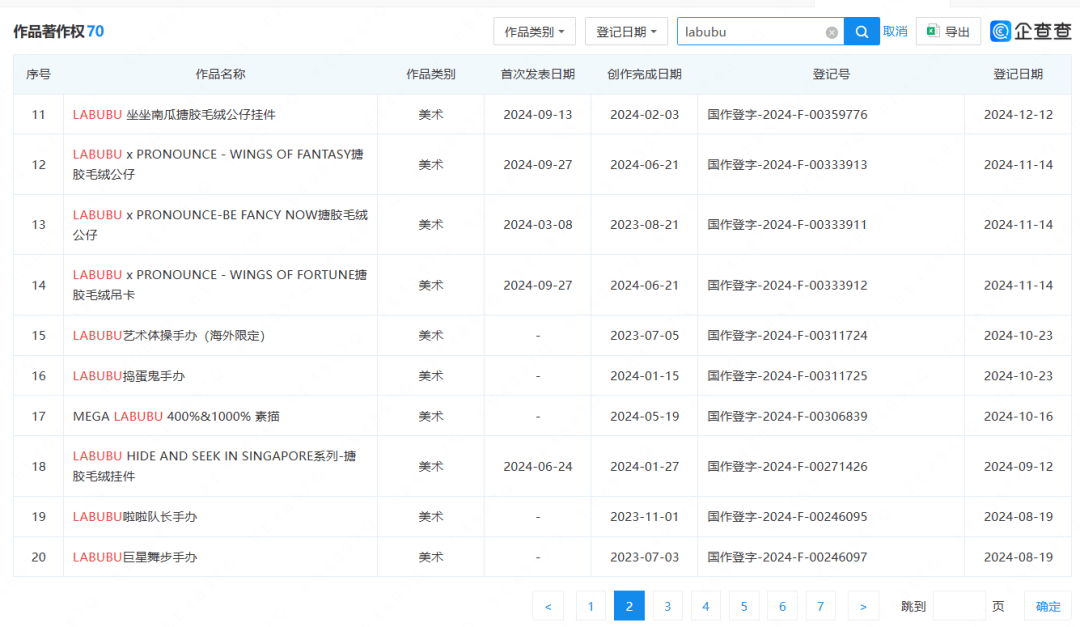This screenshot has height=627, width=1080.
Task: Open the 登记日期 filter dropdown
Action: click(626, 31)
